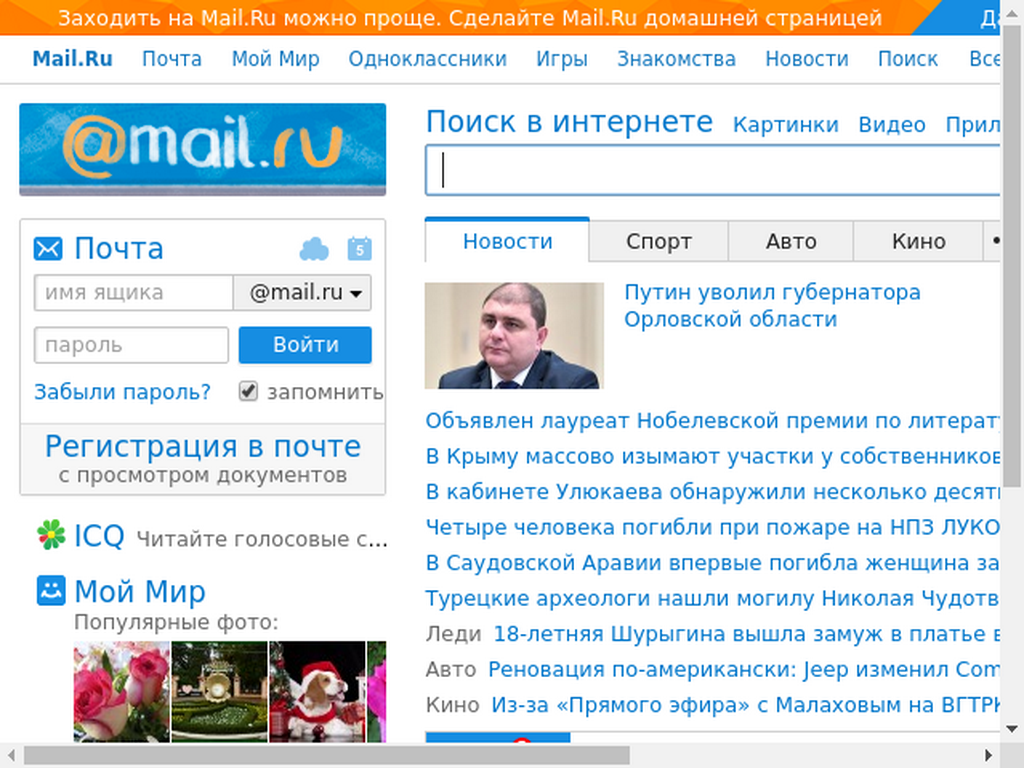The height and width of the screenshot is (768, 1024).
Task: Open the @mail.ru domain dropdown
Action: click(302, 293)
